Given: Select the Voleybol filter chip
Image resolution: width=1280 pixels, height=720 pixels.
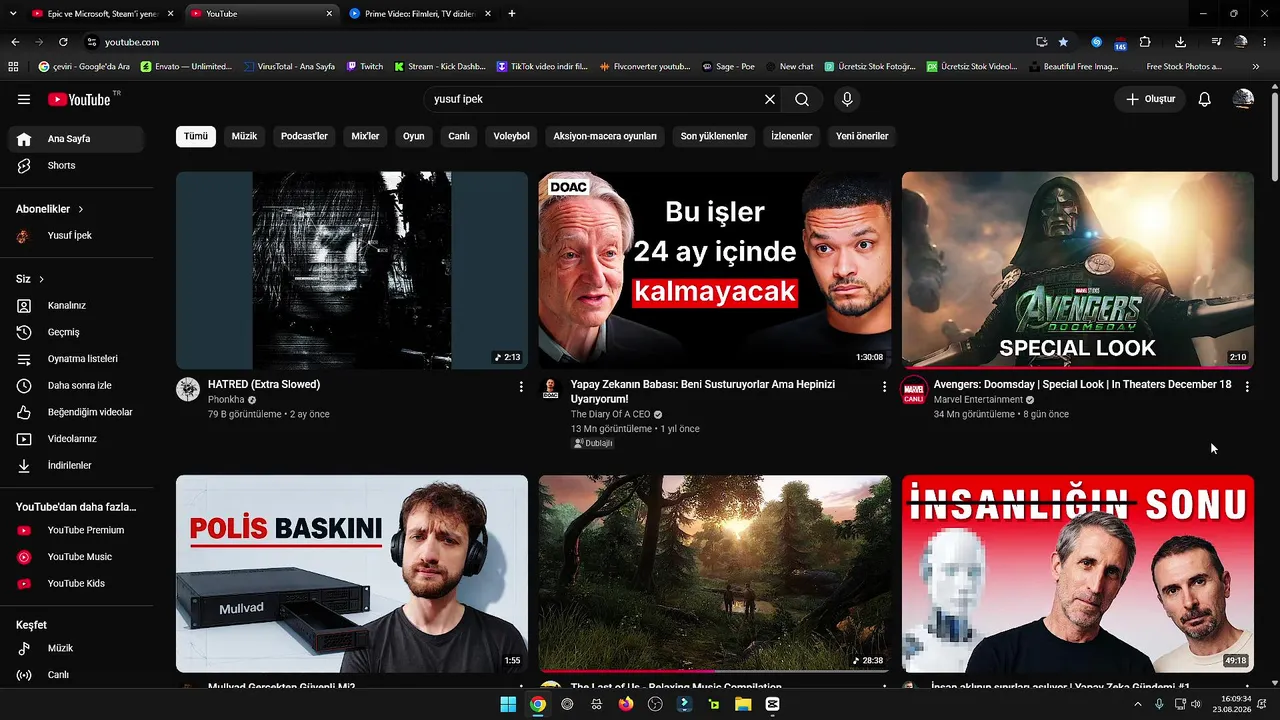Looking at the screenshot, I should pos(511,136).
